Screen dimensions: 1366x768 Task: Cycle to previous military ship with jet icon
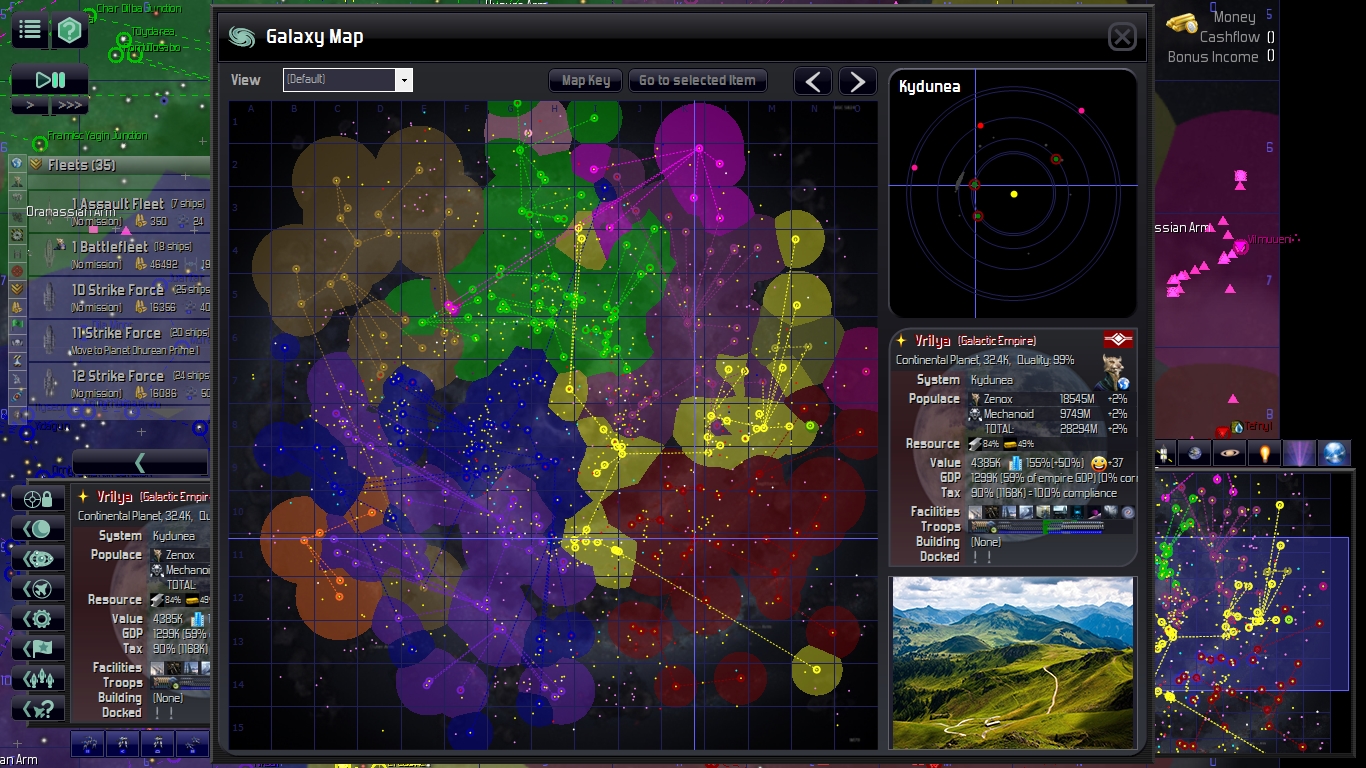[38, 589]
